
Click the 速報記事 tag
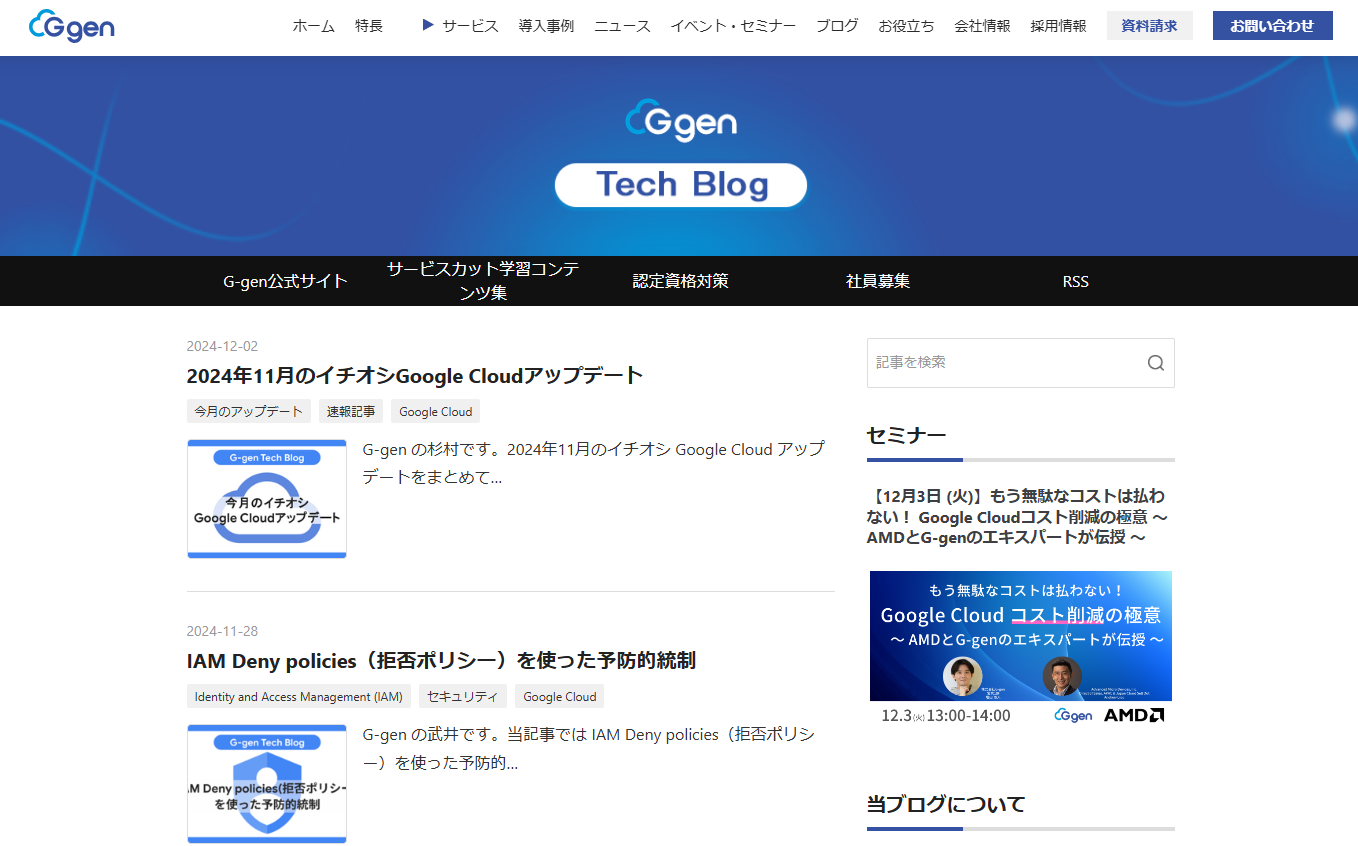pos(351,411)
